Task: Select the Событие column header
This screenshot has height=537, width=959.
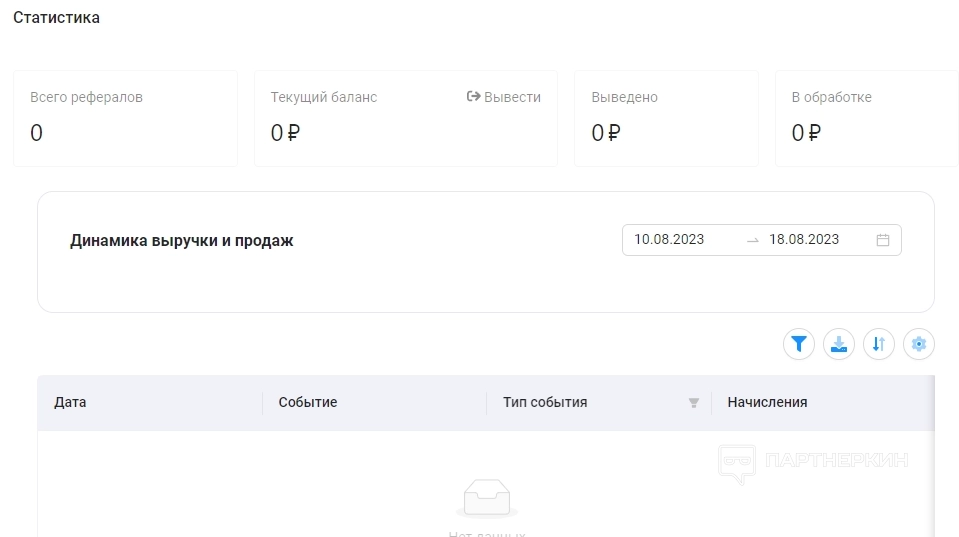Action: pyautogui.click(x=308, y=403)
